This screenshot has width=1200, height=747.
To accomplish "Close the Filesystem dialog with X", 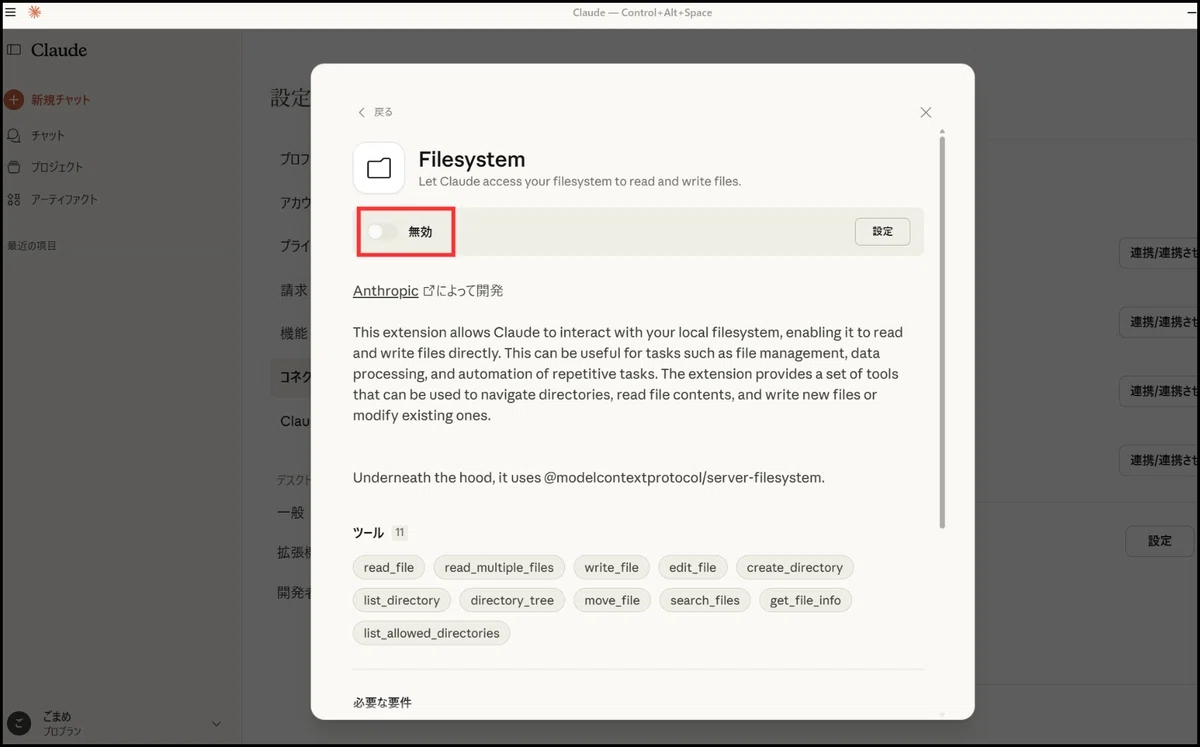I will click(x=926, y=112).
